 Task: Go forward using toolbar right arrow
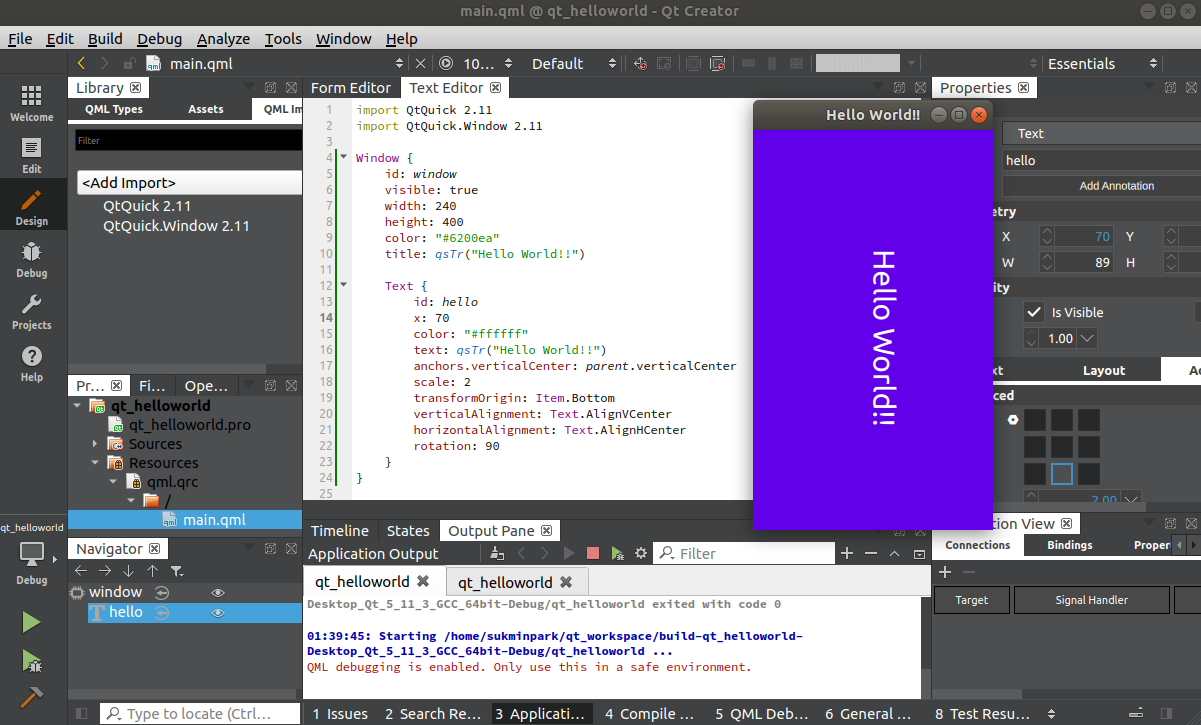106,63
